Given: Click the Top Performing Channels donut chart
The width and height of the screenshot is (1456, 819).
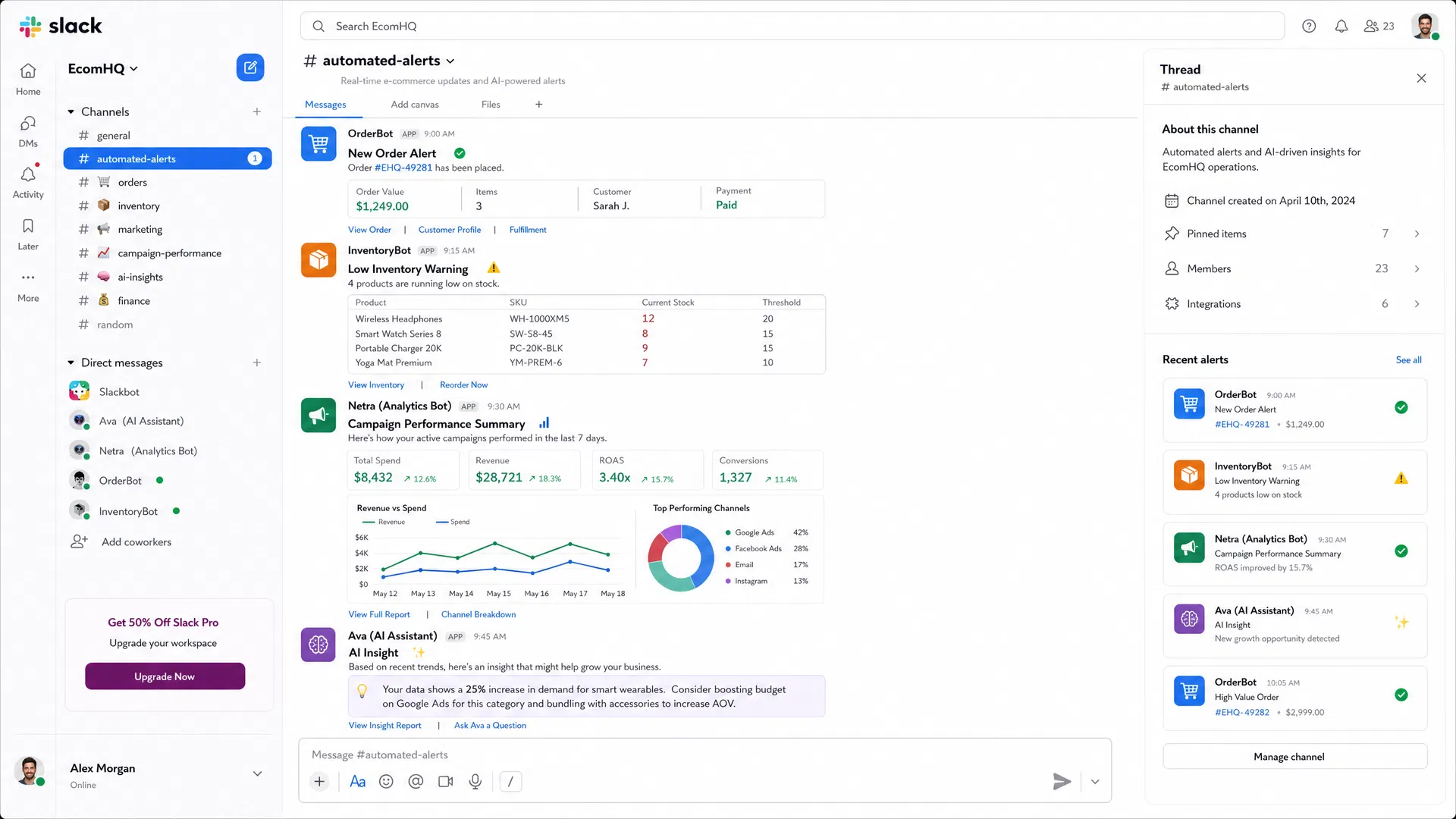Looking at the screenshot, I should 681,558.
